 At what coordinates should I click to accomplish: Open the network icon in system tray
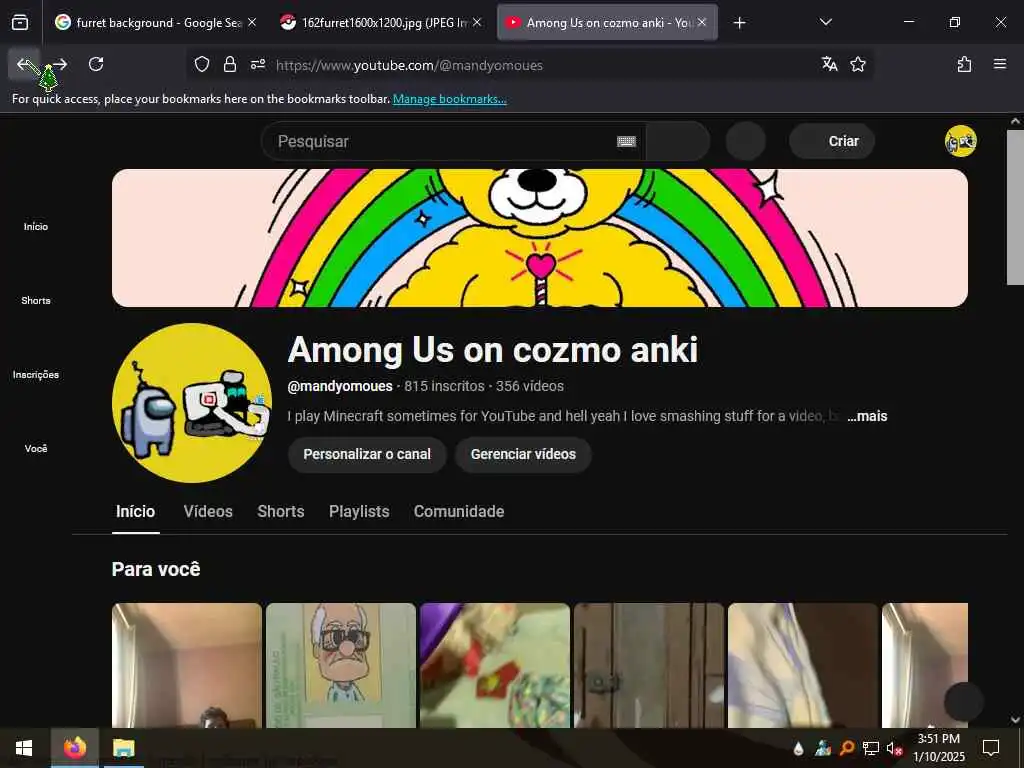tap(871, 748)
